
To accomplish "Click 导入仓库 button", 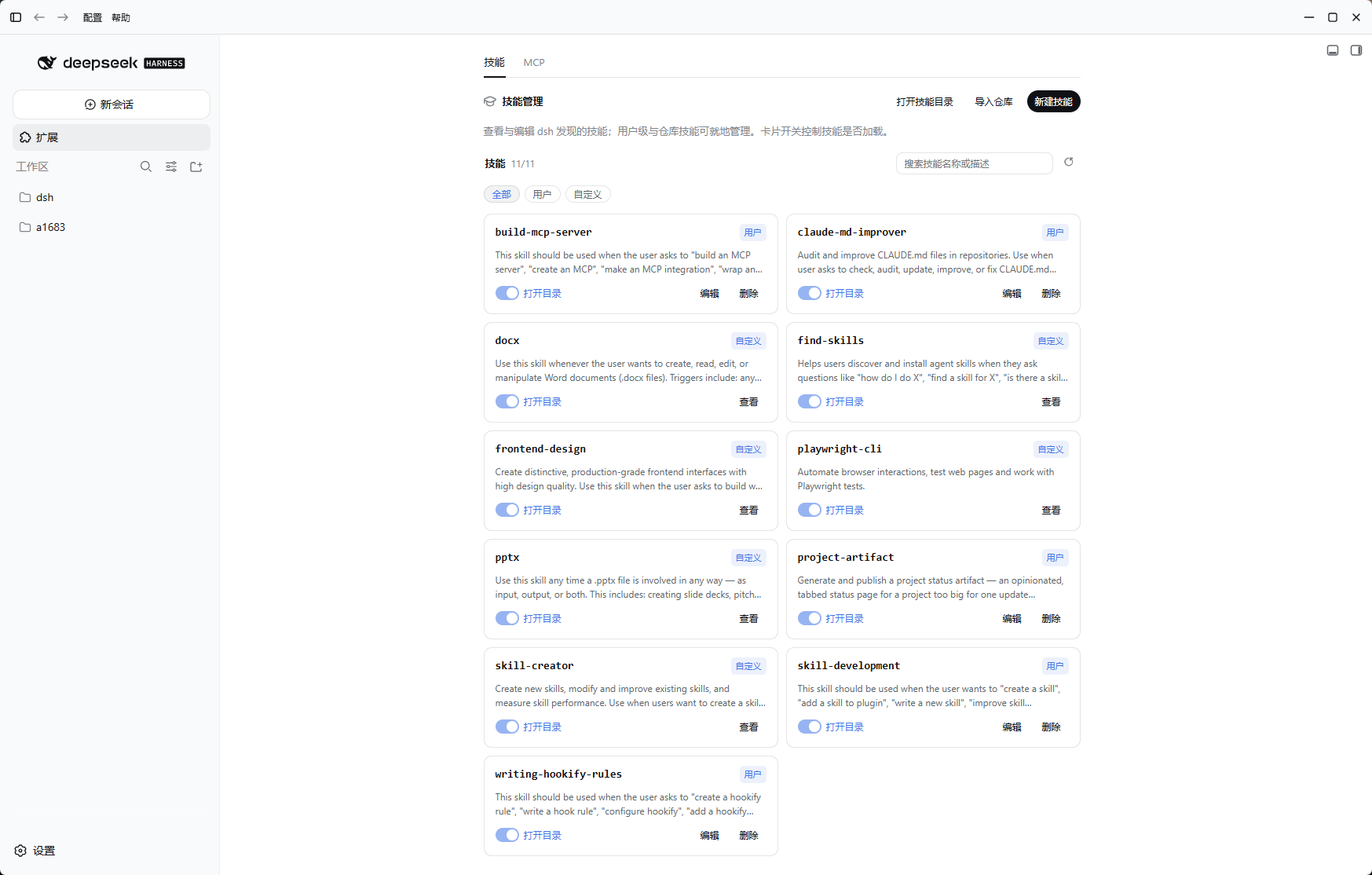I will [x=994, y=101].
